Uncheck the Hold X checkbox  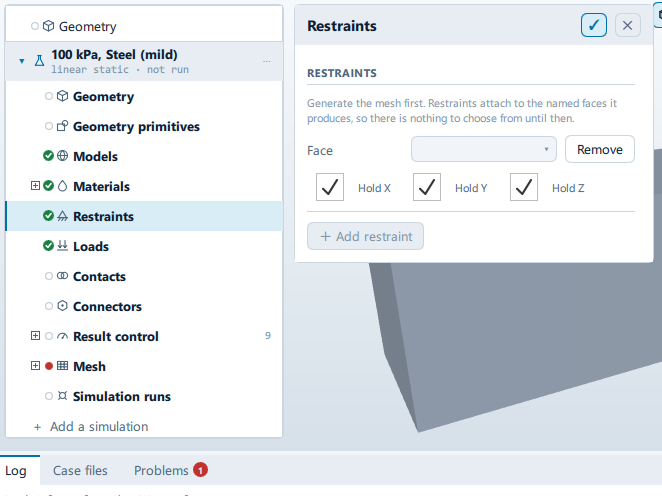[330, 187]
